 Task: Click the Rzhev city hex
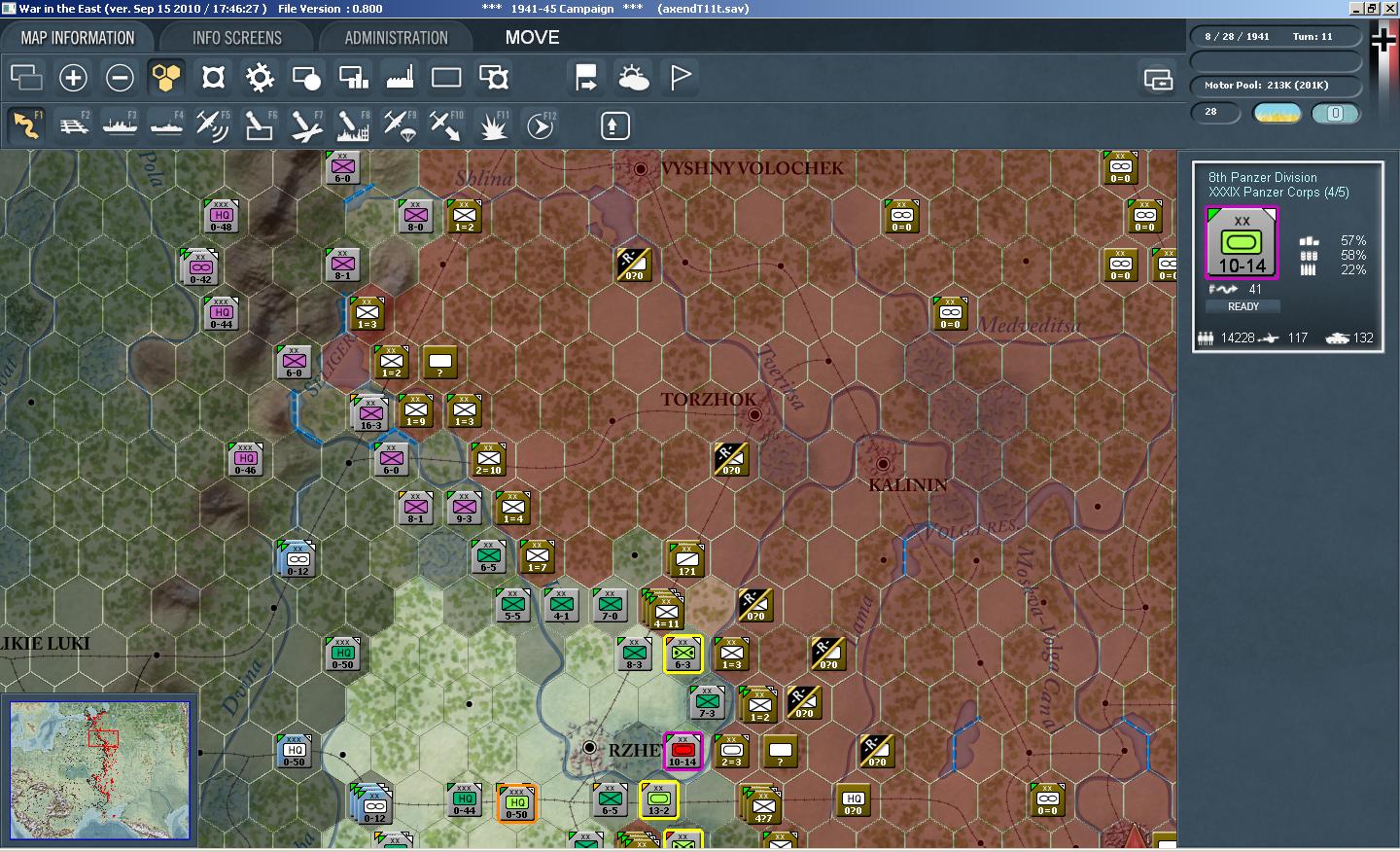(589, 747)
